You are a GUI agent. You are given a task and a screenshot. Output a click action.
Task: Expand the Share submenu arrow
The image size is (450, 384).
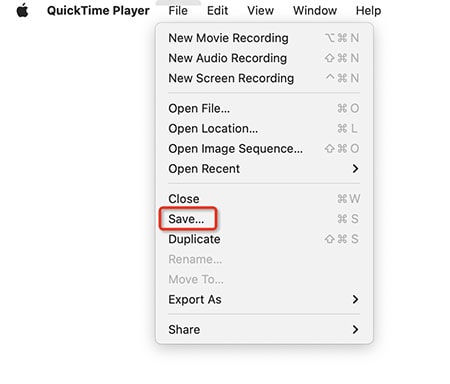point(355,330)
